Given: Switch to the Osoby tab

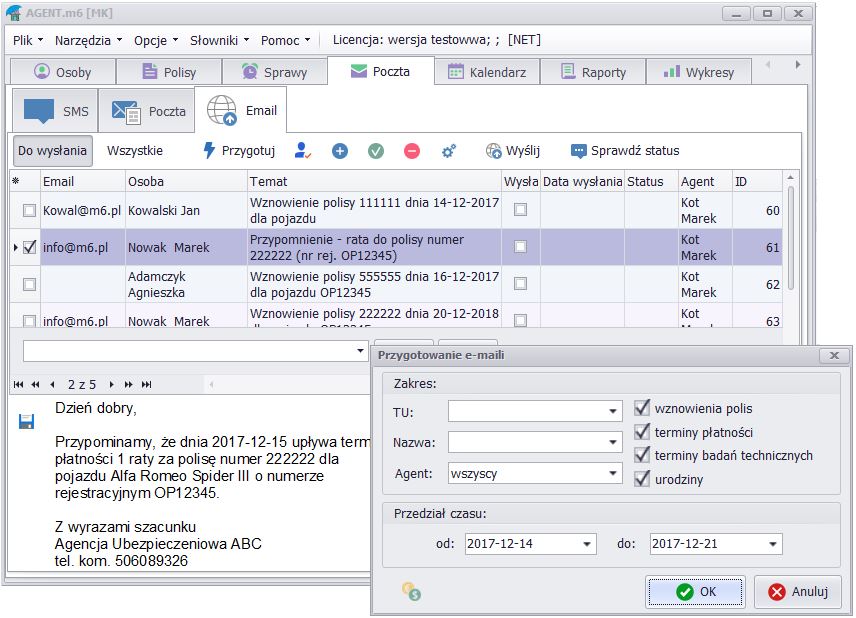Looking at the screenshot, I should (63, 72).
